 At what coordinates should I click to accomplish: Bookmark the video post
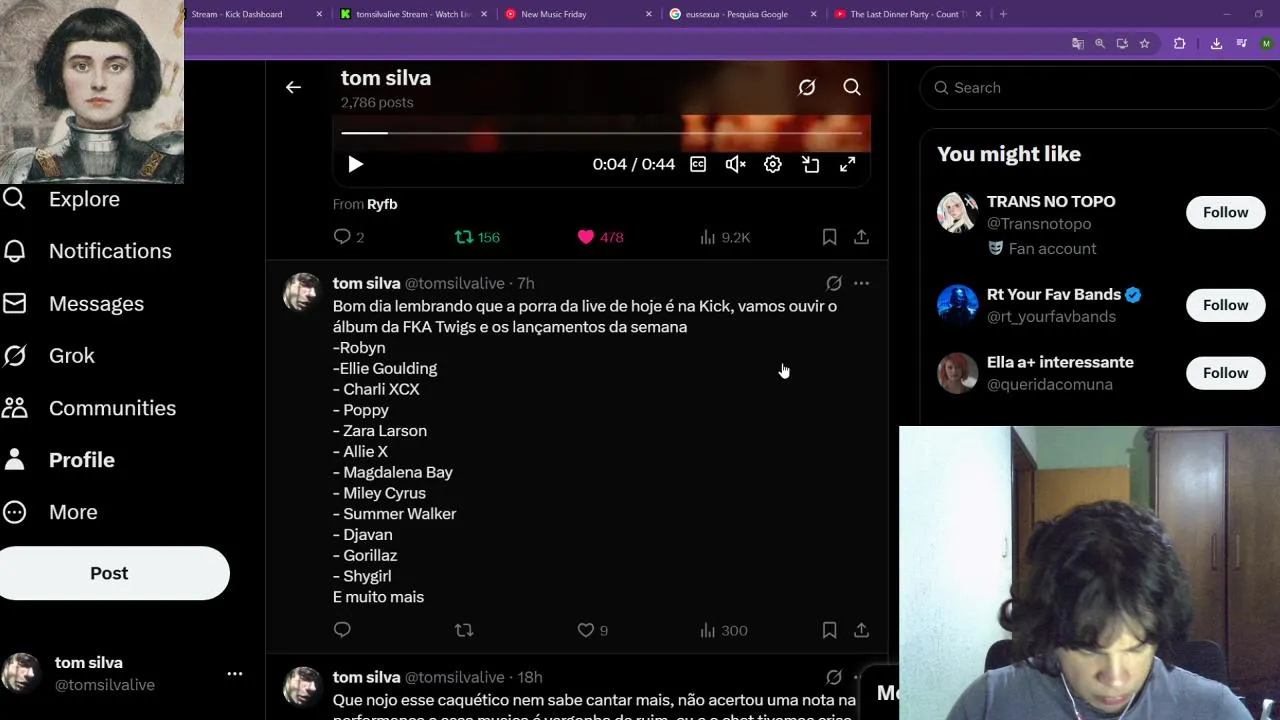click(x=829, y=237)
